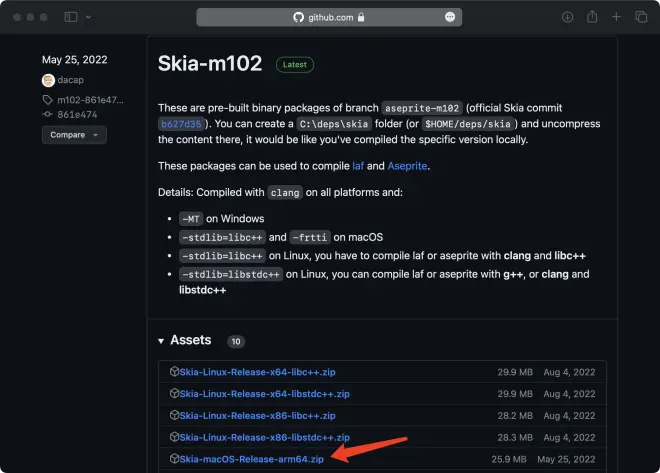Click dacap's avatar image
Image resolution: width=660 pixels, height=473 pixels.
[x=48, y=80]
